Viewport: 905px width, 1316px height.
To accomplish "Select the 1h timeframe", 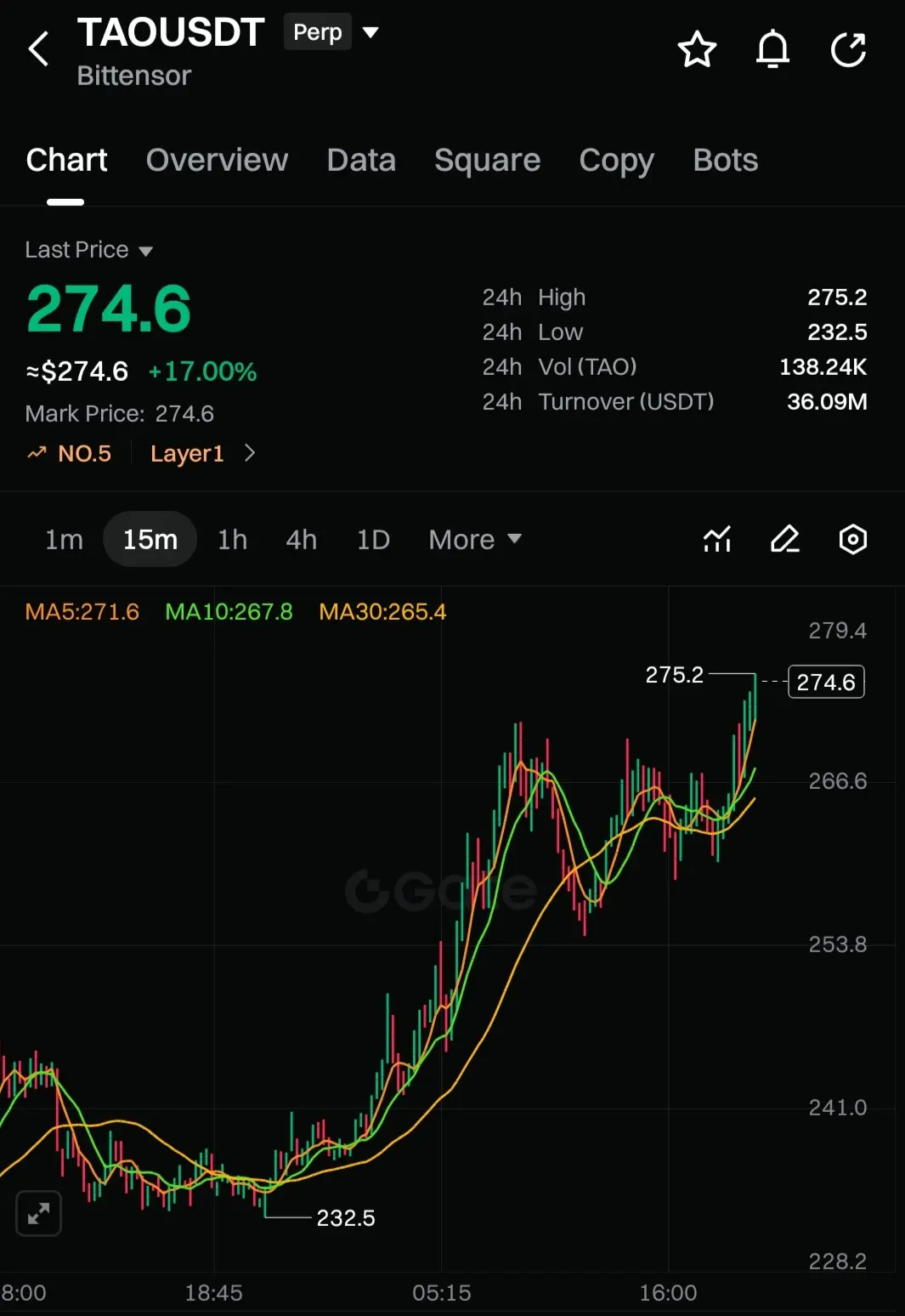I will [232, 539].
